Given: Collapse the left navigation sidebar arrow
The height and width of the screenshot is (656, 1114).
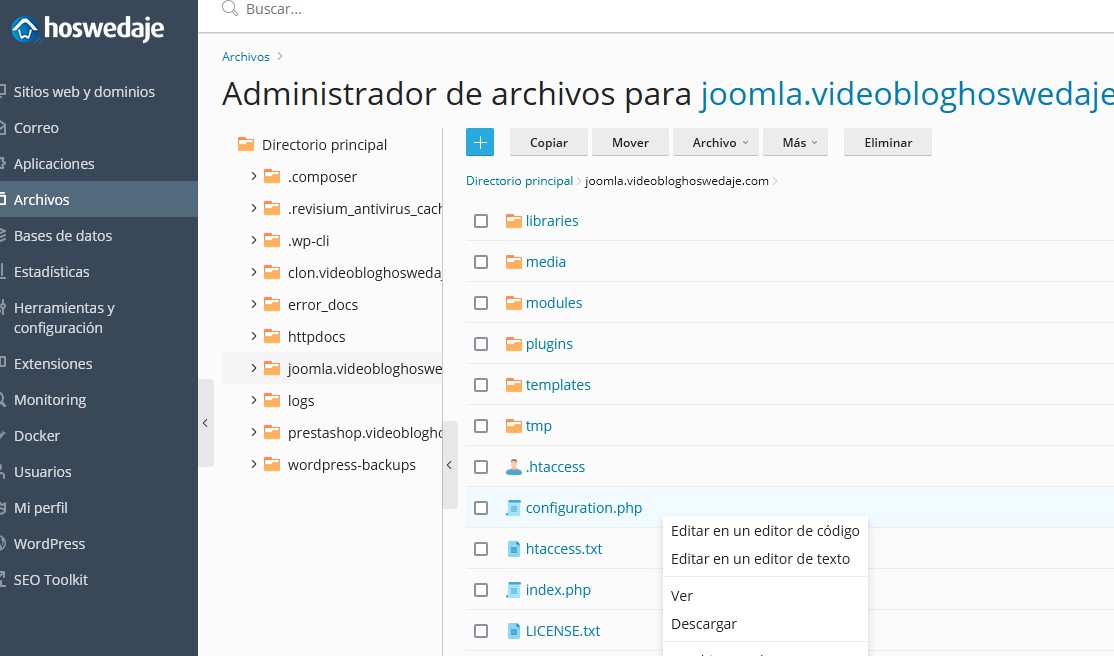Looking at the screenshot, I should (205, 423).
